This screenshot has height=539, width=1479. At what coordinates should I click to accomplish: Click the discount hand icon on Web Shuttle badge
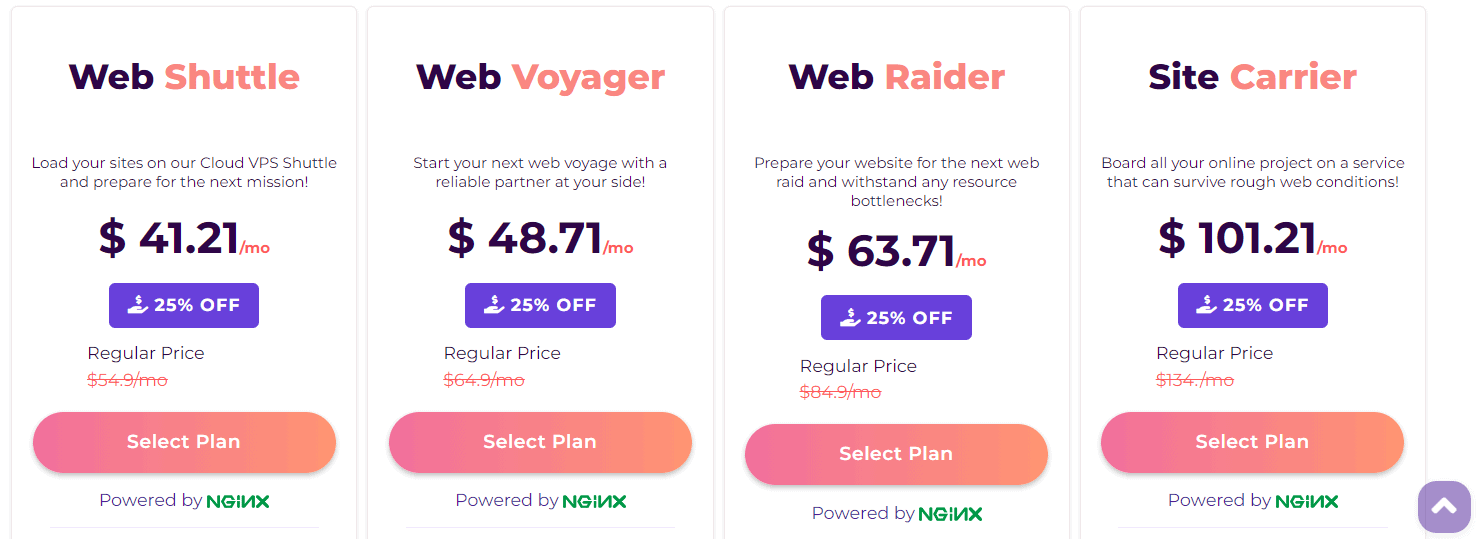[138, 305]
